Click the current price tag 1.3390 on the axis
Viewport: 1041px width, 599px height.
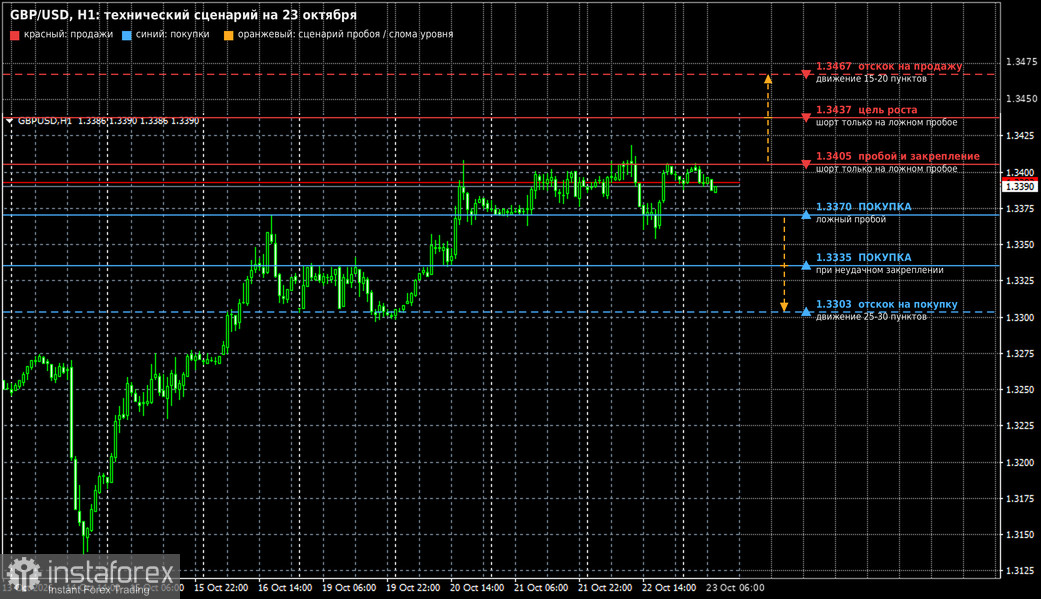pos(1020,187)
